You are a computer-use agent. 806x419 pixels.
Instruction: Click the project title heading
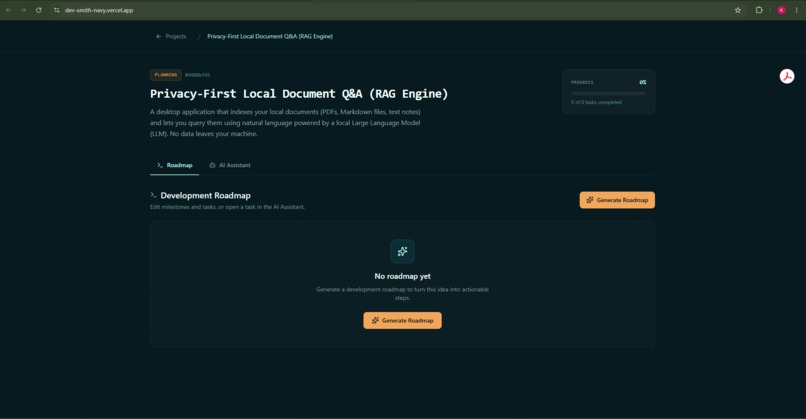point(299,94)
